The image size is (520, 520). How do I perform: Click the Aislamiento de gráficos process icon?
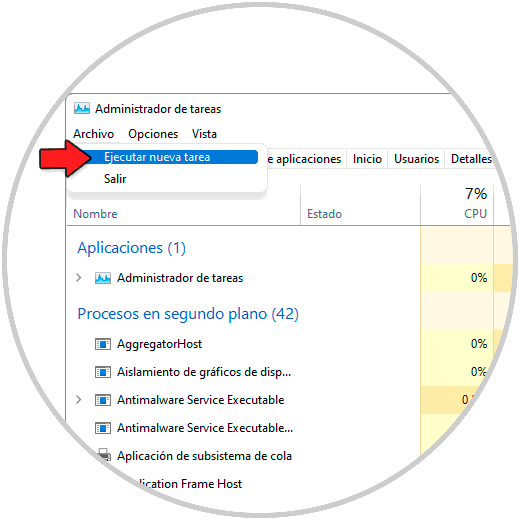point(103,372)
